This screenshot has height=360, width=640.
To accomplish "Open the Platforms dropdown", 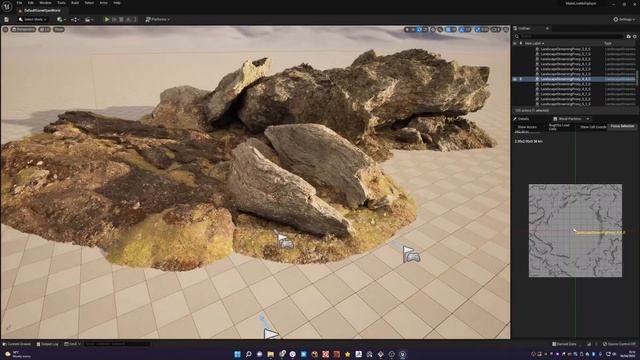I will point(158,19).
